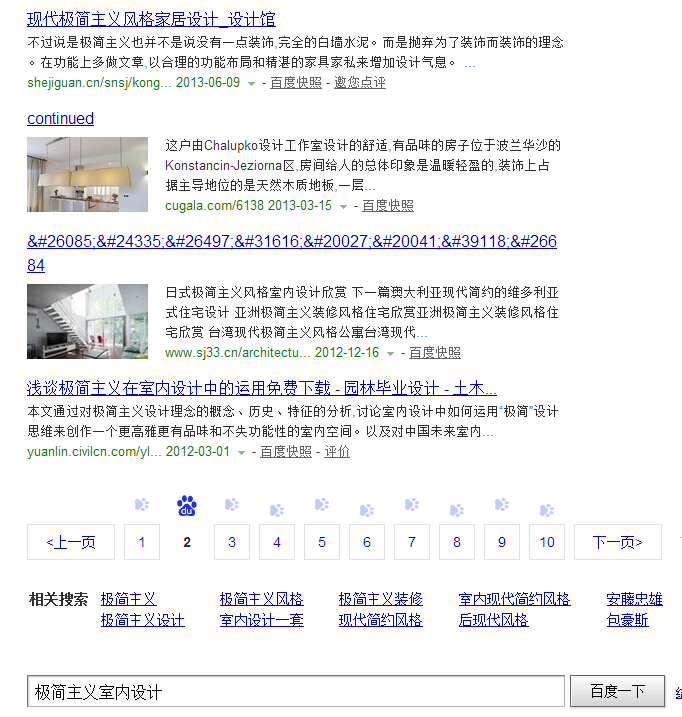Image resolution: width=682 pixels, height=717 pixels.
Task: Go to results page 7
Action: coord(412,542)
